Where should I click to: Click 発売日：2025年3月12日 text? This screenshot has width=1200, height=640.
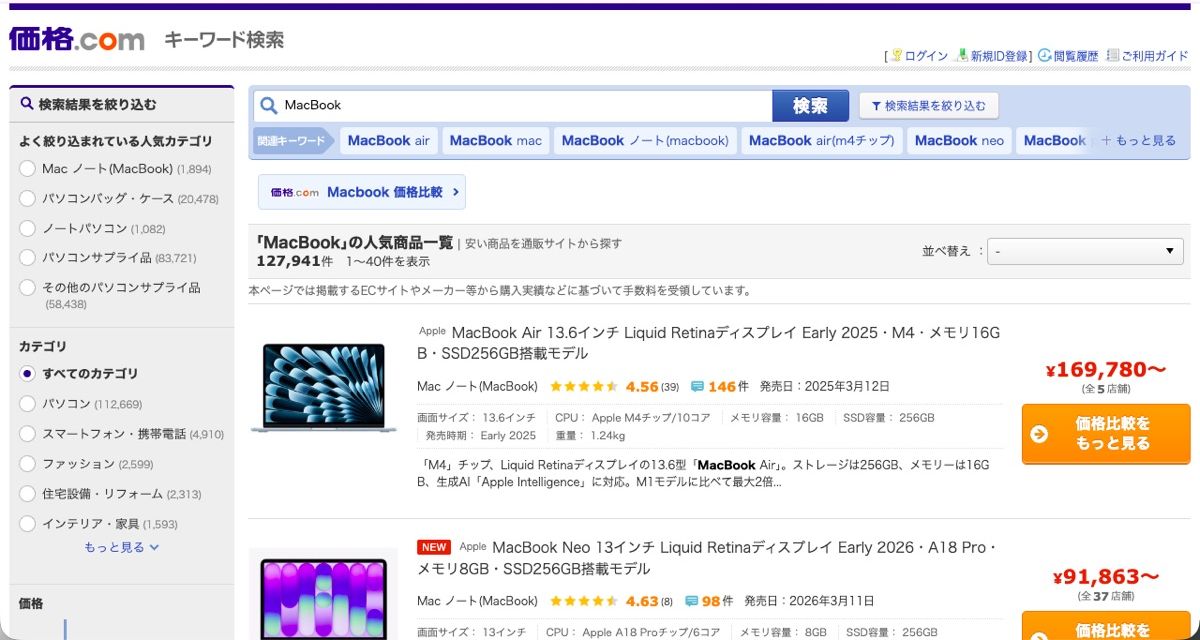point(824,386)
